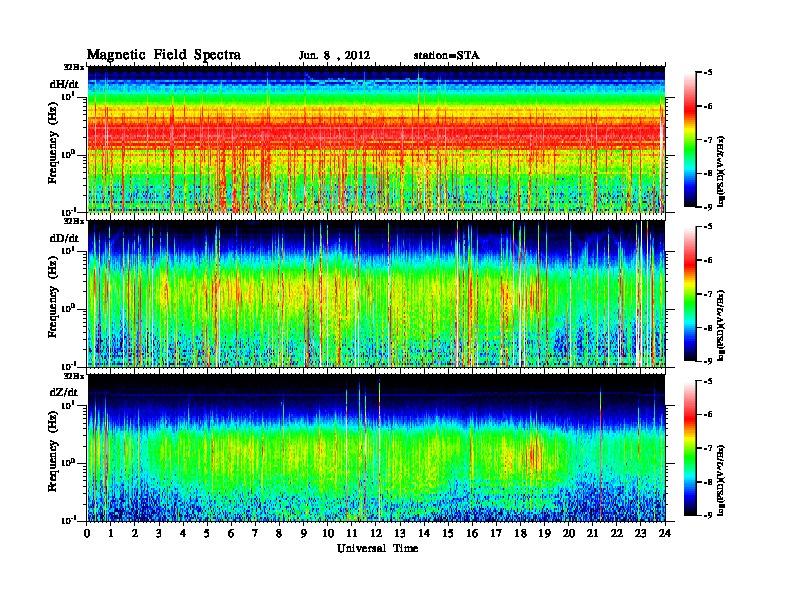Click the hour "18" tick label
Screen dimensions: 792x612
pyautogui.click(x=520, y=533)
